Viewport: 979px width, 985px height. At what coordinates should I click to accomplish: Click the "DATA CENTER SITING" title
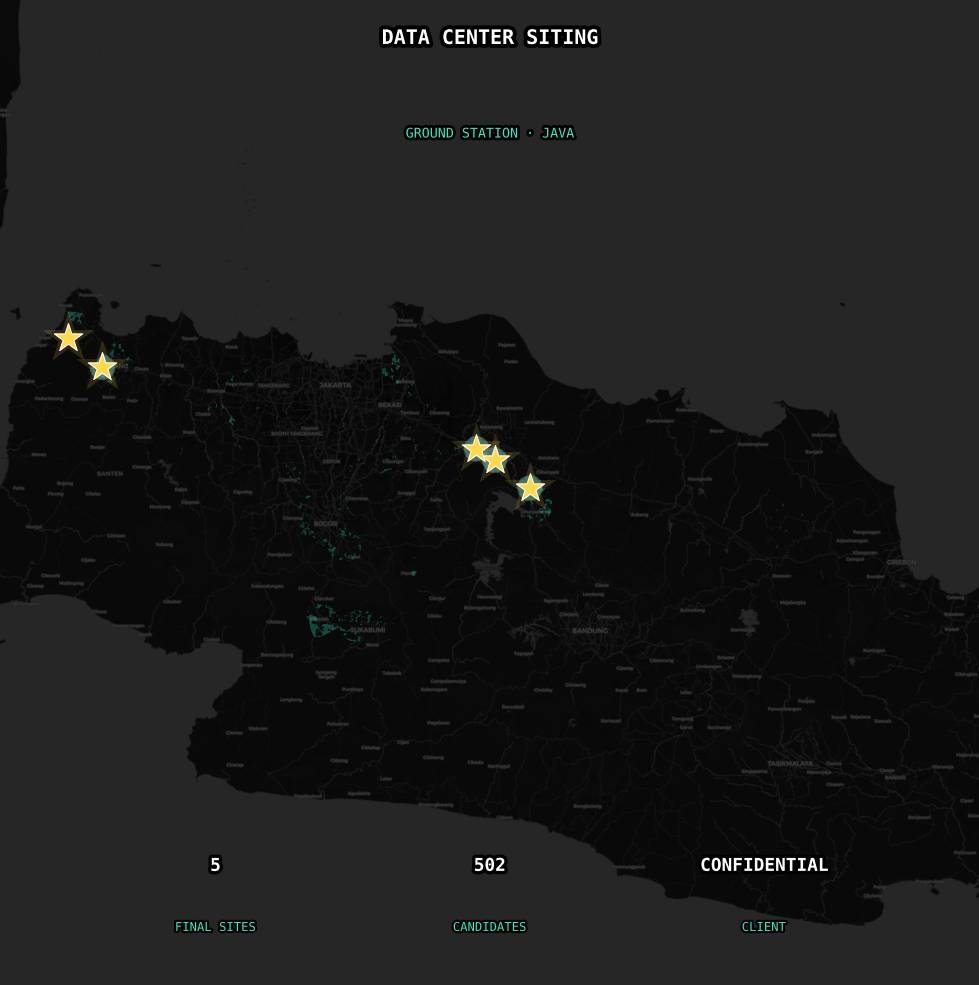[490, 37]
